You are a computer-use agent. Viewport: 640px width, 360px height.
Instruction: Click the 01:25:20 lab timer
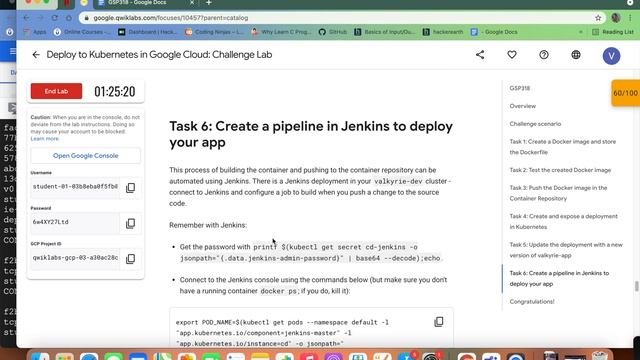(115, 92)
